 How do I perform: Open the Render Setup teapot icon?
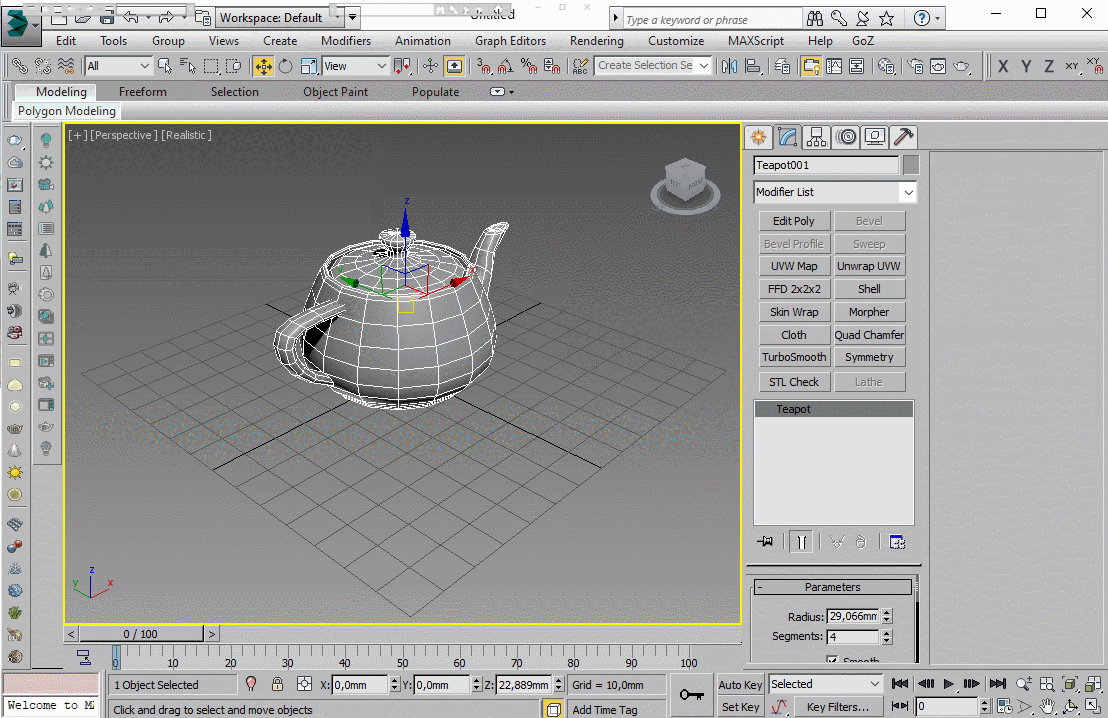pos(915,66)
